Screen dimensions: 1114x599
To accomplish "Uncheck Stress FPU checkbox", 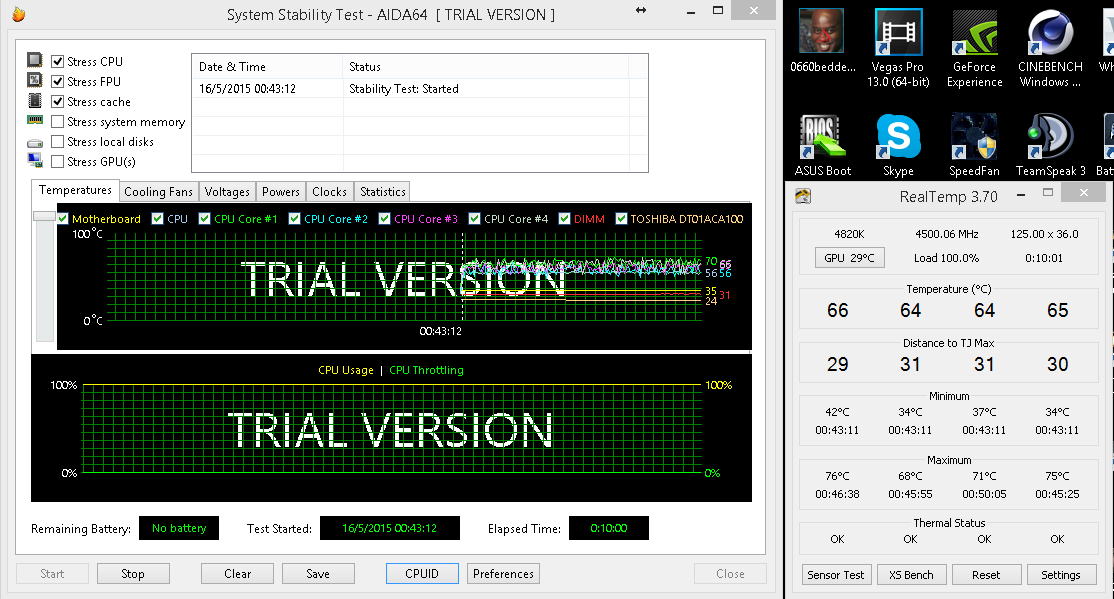I will coord(58,81).
